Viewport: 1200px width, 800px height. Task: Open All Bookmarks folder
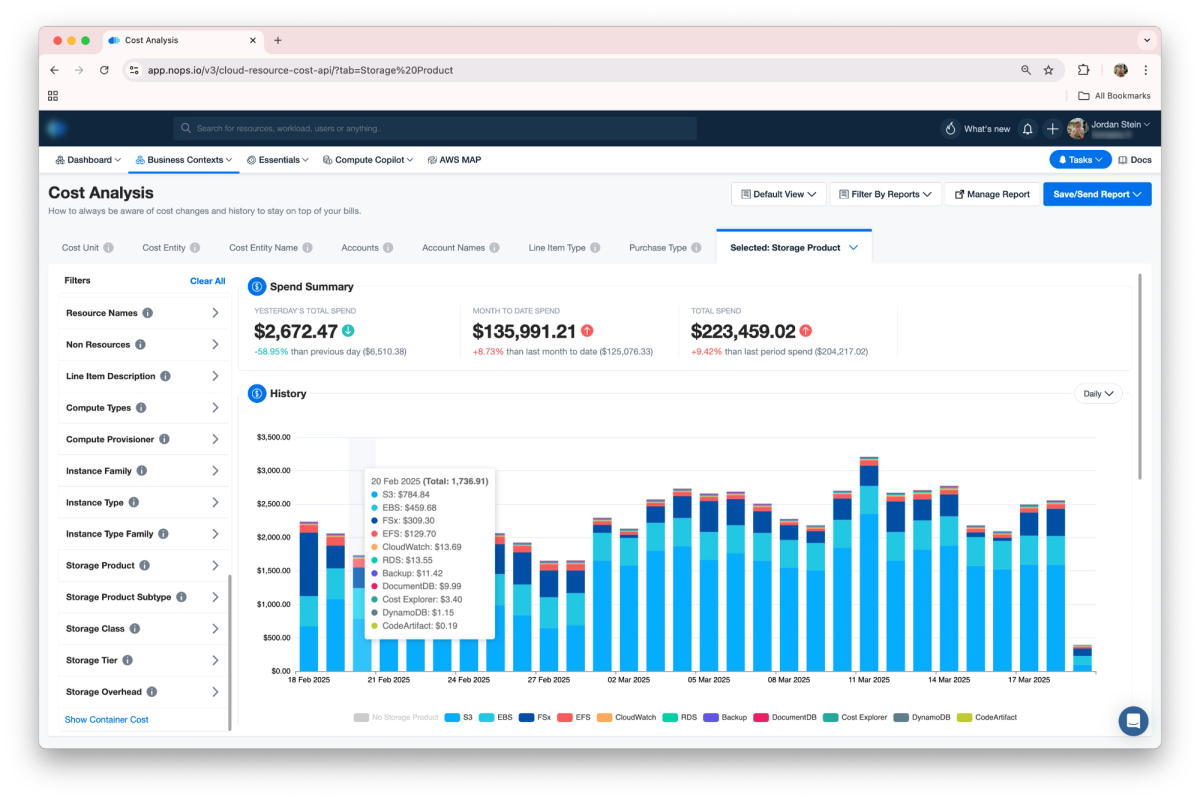(1114, 96)
